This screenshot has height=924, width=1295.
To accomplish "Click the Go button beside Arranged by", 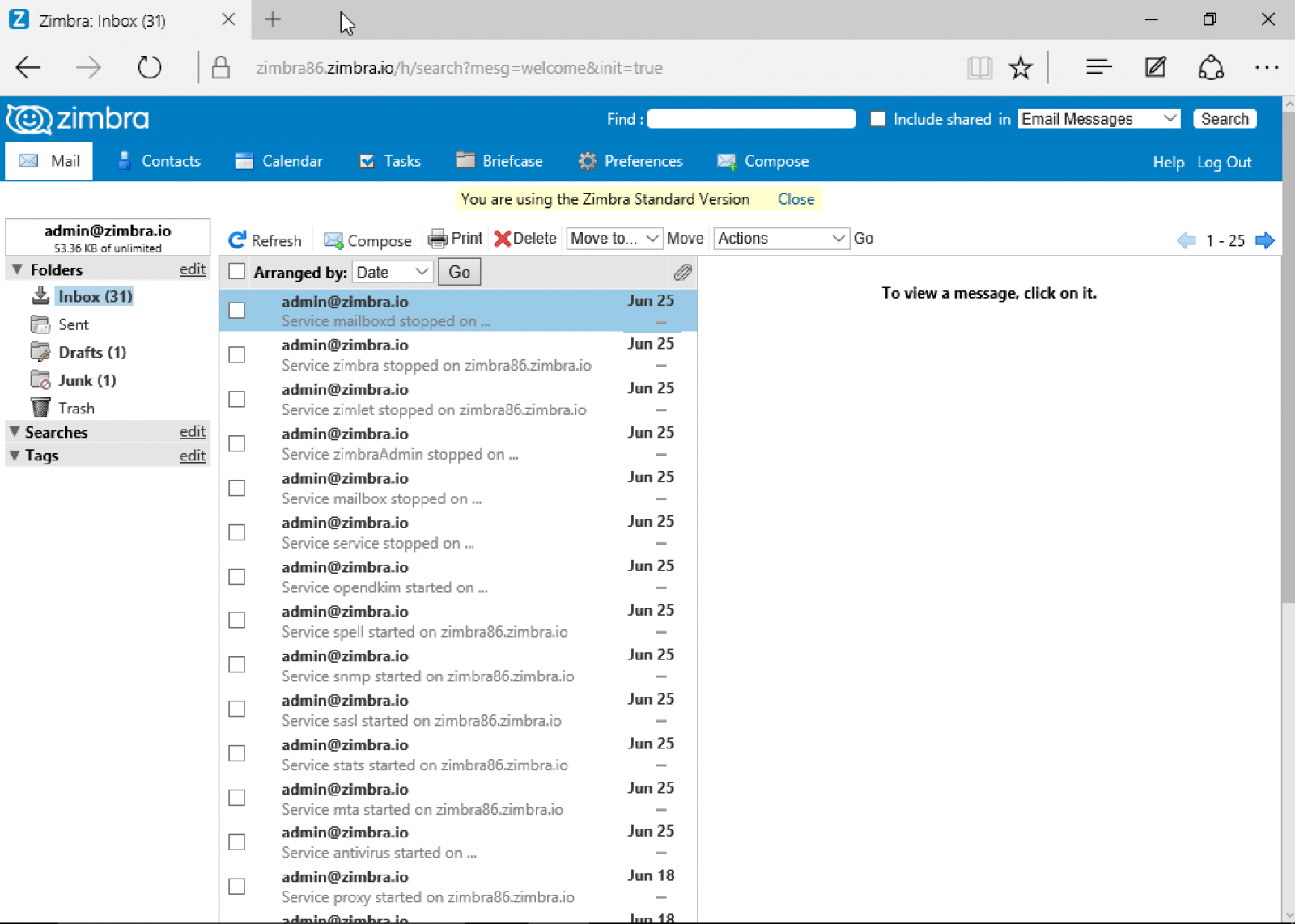I will (x=459, y=272).
